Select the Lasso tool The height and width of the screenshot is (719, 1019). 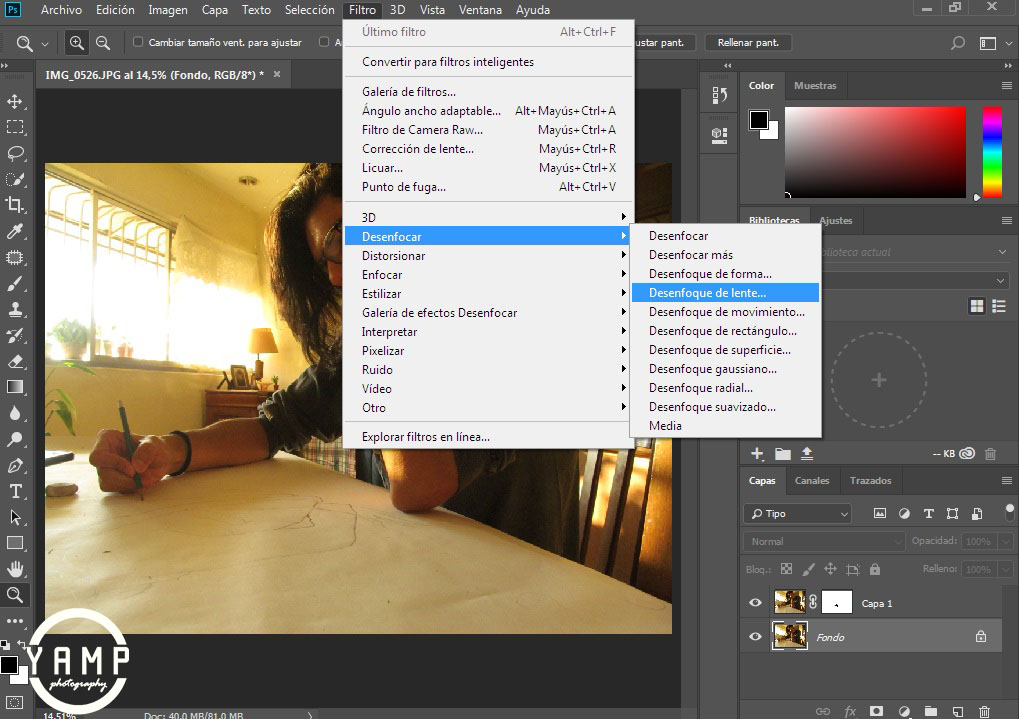(15, 153)
